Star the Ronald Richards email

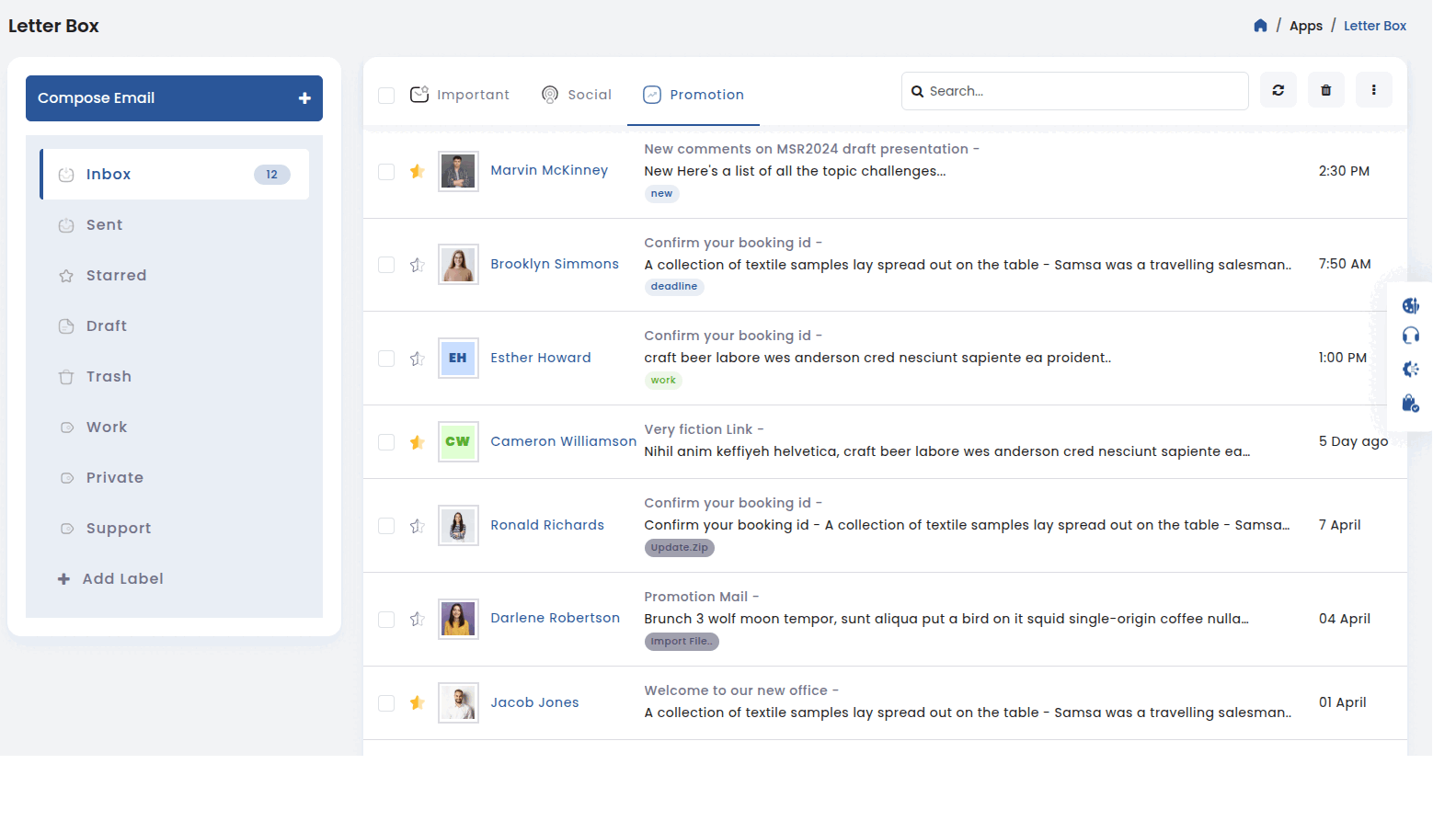tap(417, 526)
